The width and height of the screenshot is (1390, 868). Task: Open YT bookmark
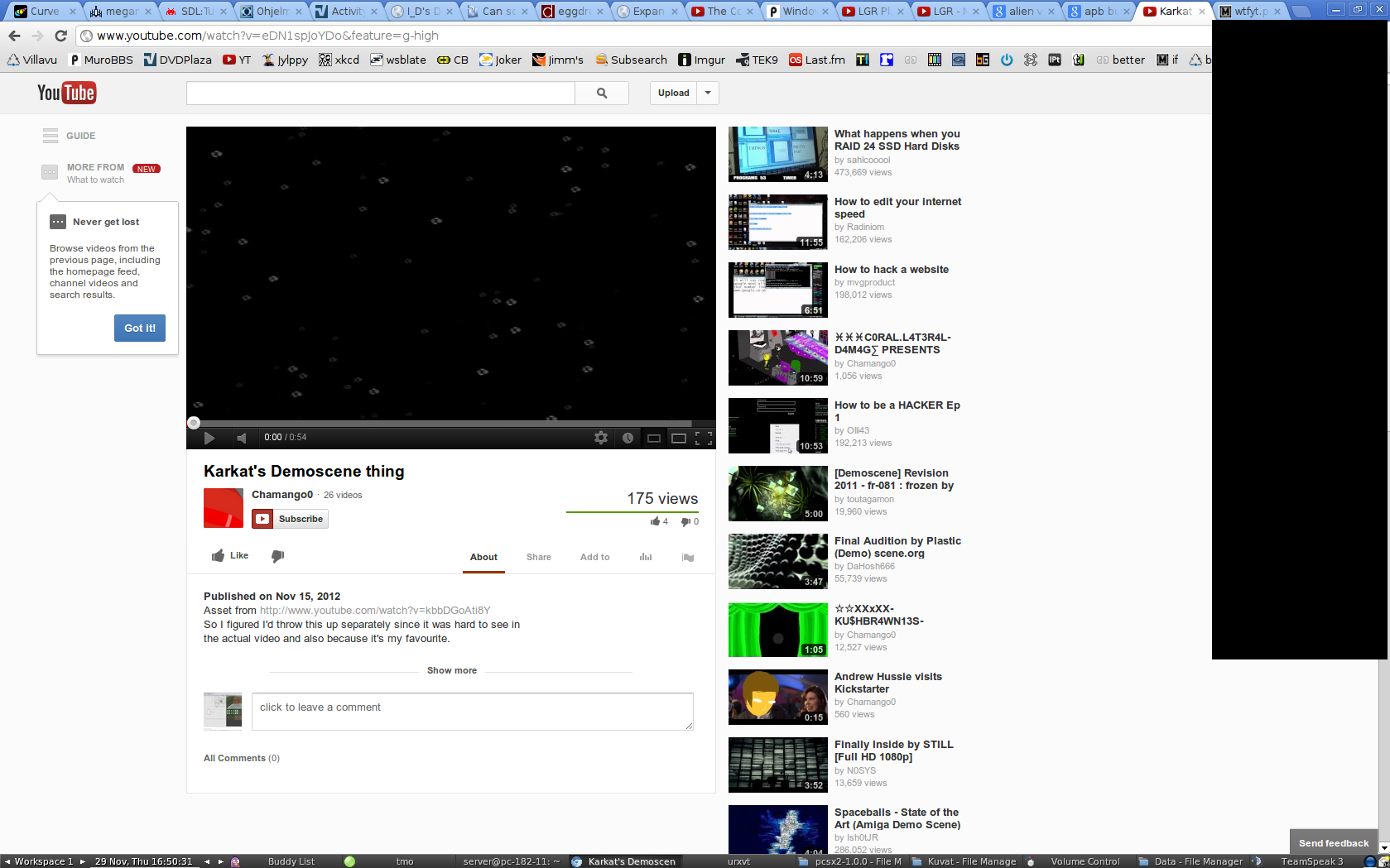(x=237, y=60)
